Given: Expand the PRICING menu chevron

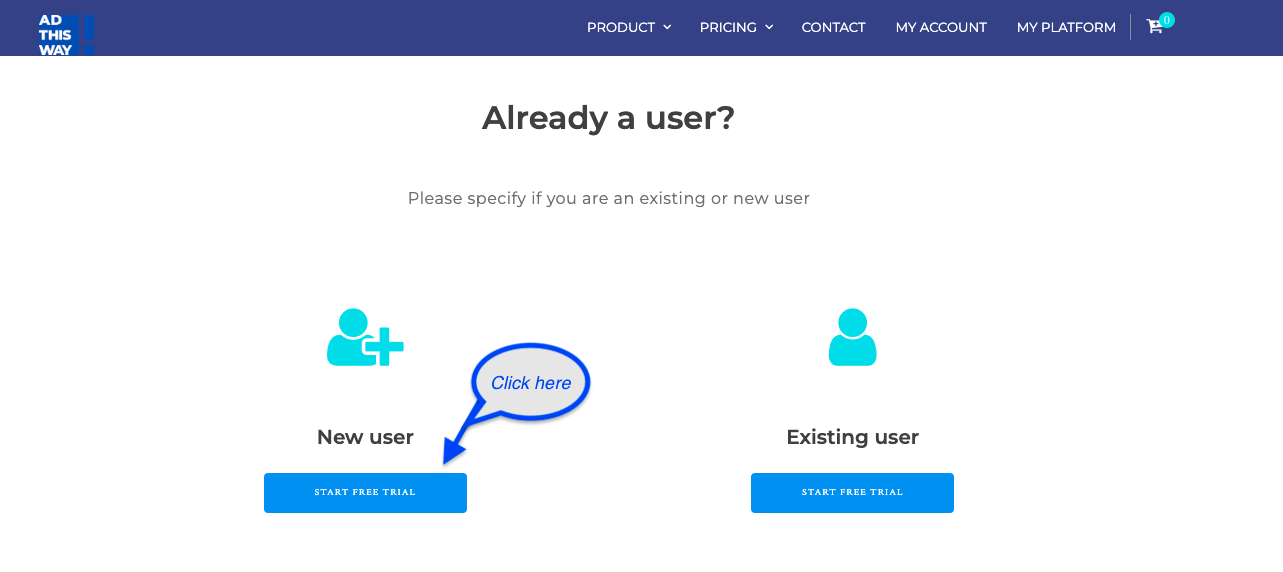Looking at the screenshot, I should coord(769,27).
